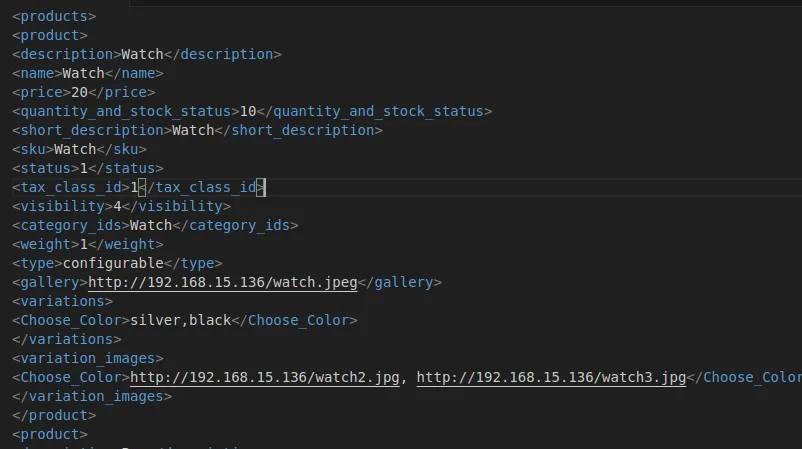Viewport: 802px width, 449px height.
Task: Click the closing variations tag
Action: pyautogui.click(x=67, y=340)
